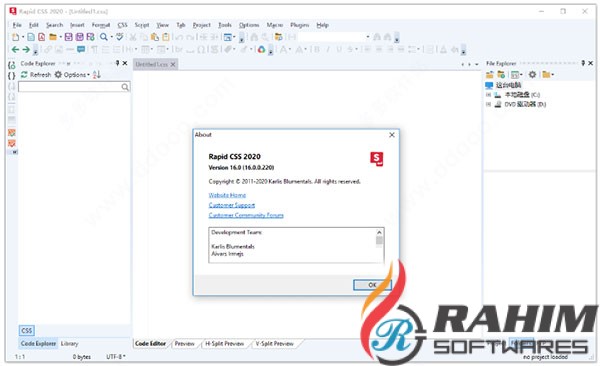Click 'Karlis Blumentals' in Development Team list
Viewport: 600px width, 366px height.
pos(233,247)
